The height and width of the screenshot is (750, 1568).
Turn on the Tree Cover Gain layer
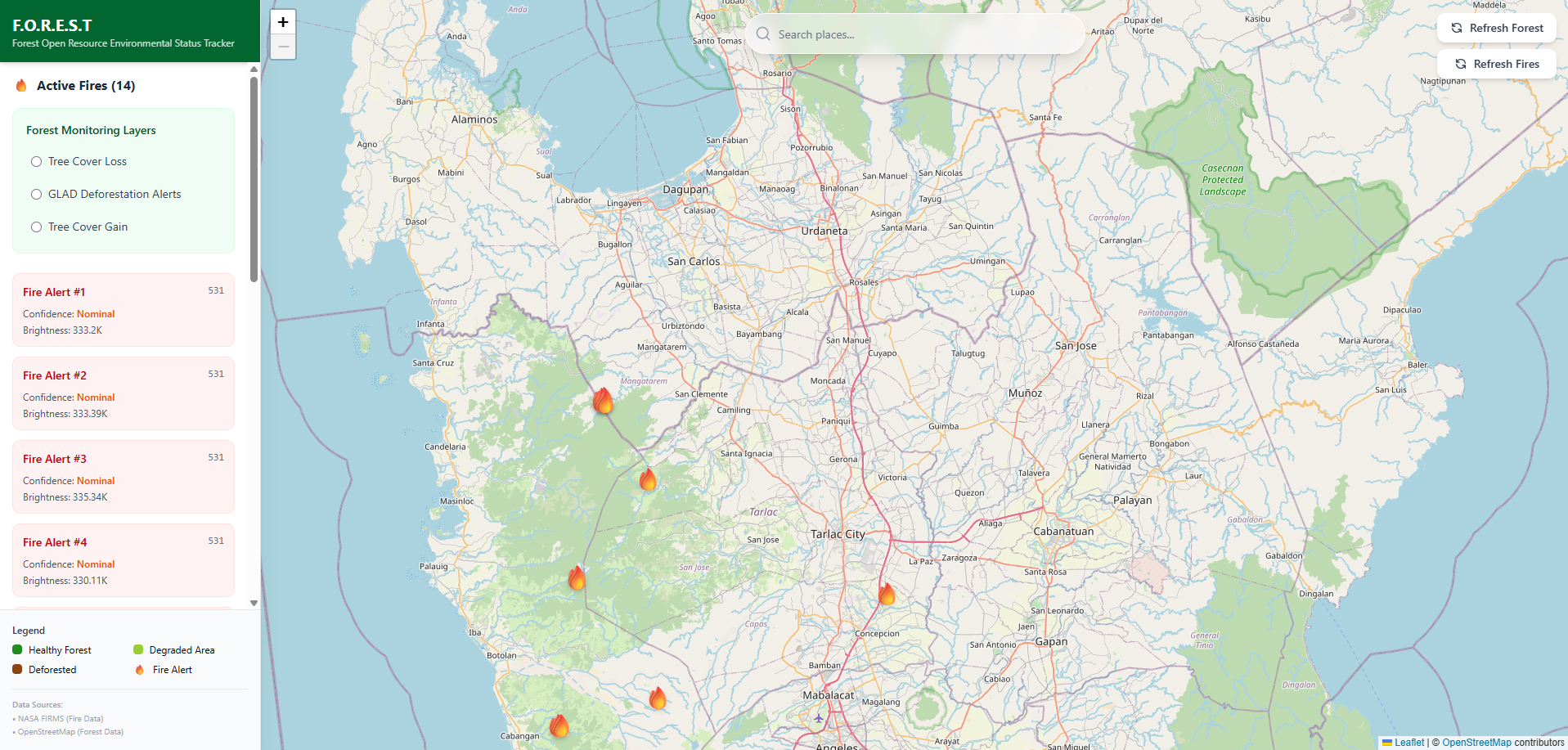click(x=37, y=227)
